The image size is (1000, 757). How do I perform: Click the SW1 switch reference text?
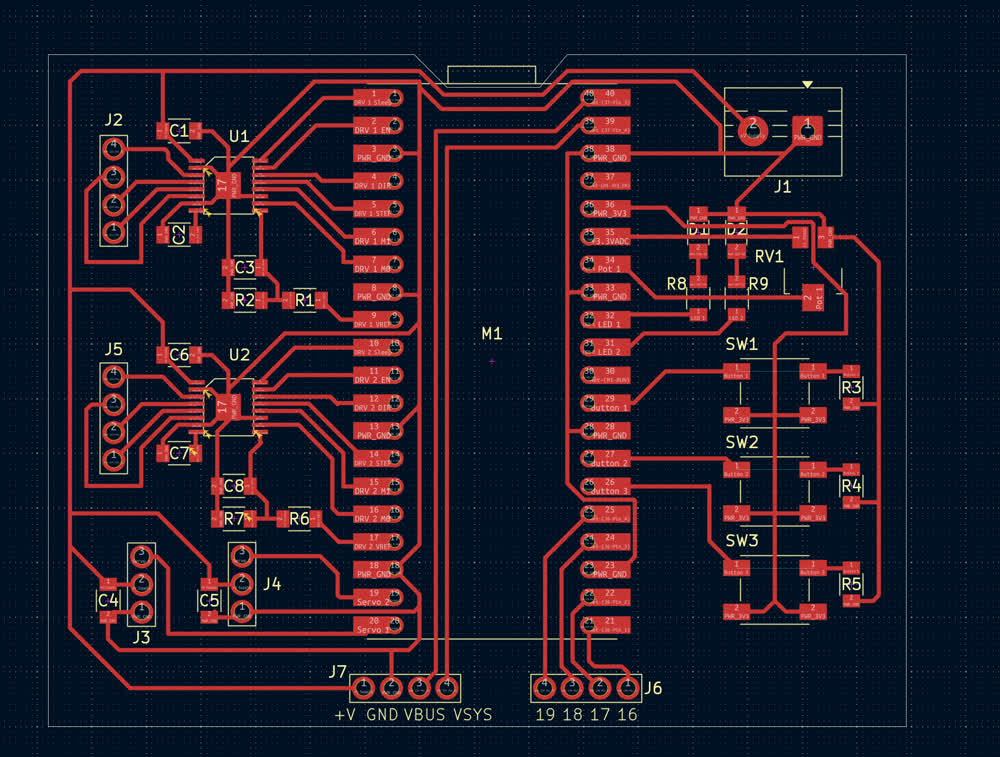(x=742, y=344)
